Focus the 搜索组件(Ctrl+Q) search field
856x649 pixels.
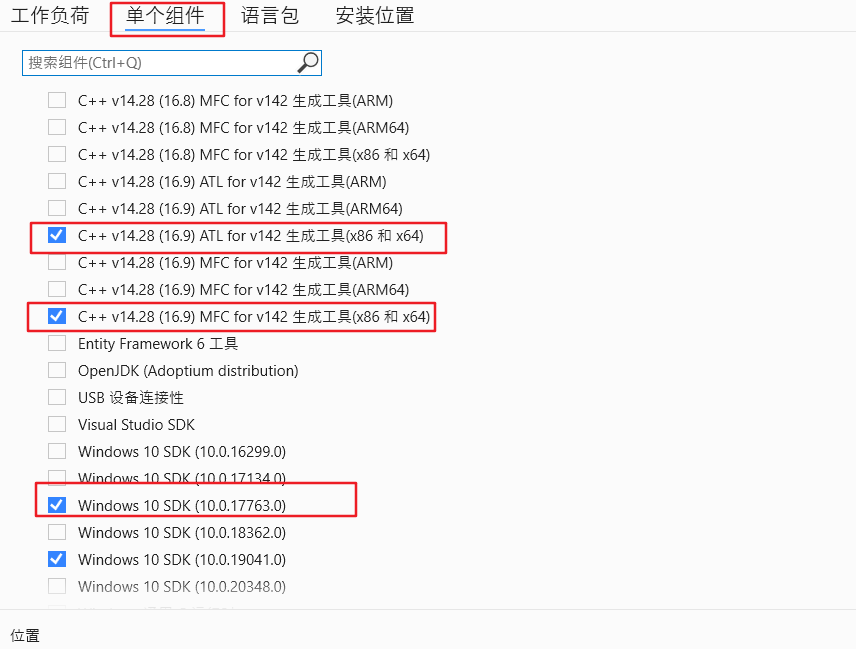(171, 63)
